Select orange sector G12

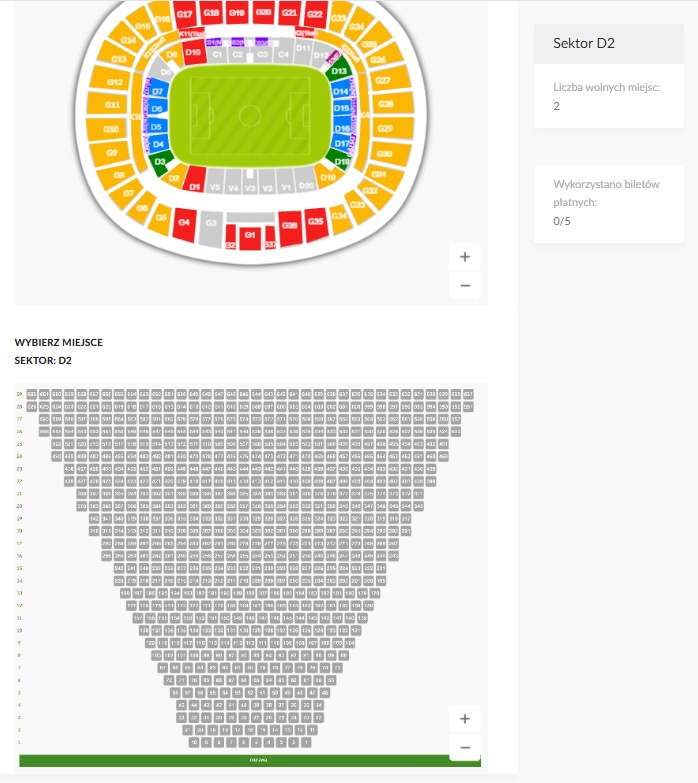point(114,82)
